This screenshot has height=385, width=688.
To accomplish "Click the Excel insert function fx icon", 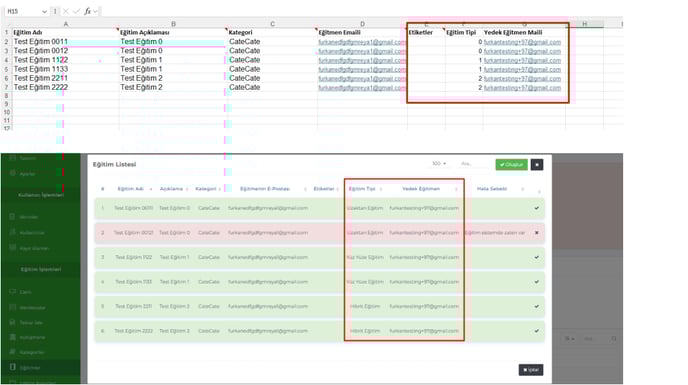I will (87, 11).
